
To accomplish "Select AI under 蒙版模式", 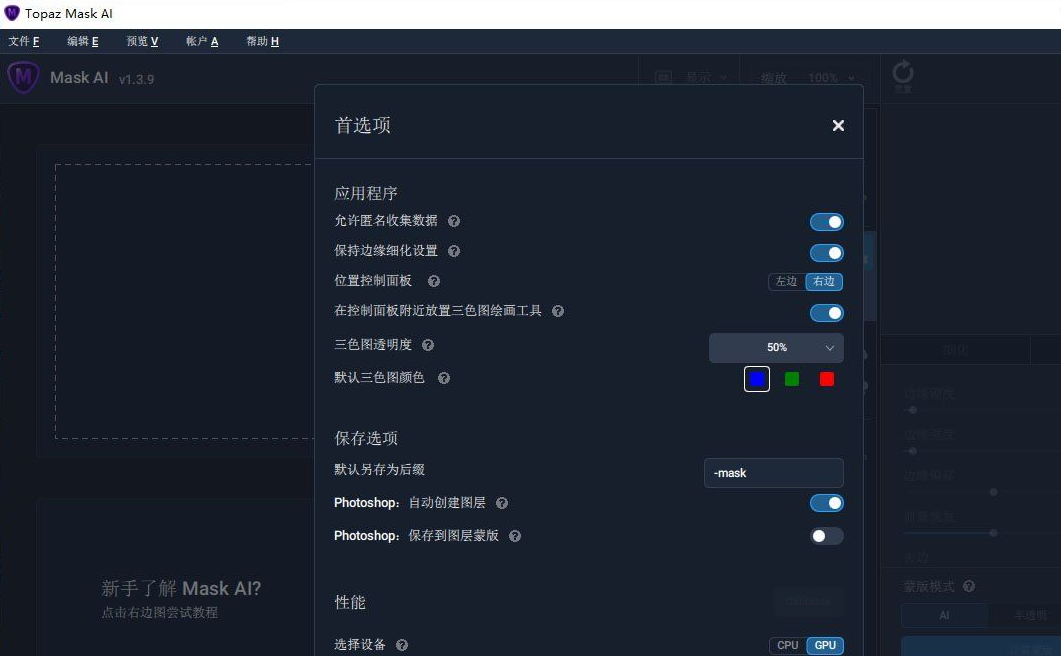I will click(944, 615).
